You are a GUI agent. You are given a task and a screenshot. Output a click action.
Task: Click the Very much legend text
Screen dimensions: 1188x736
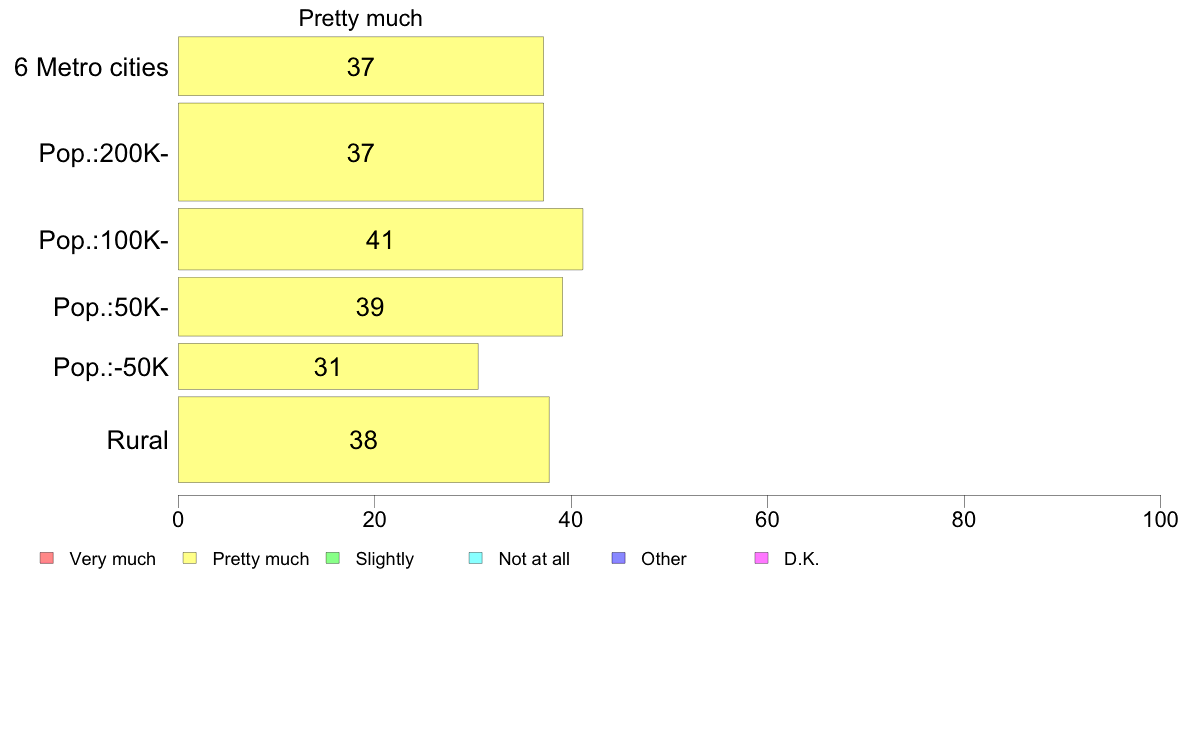tap(112, 559)
